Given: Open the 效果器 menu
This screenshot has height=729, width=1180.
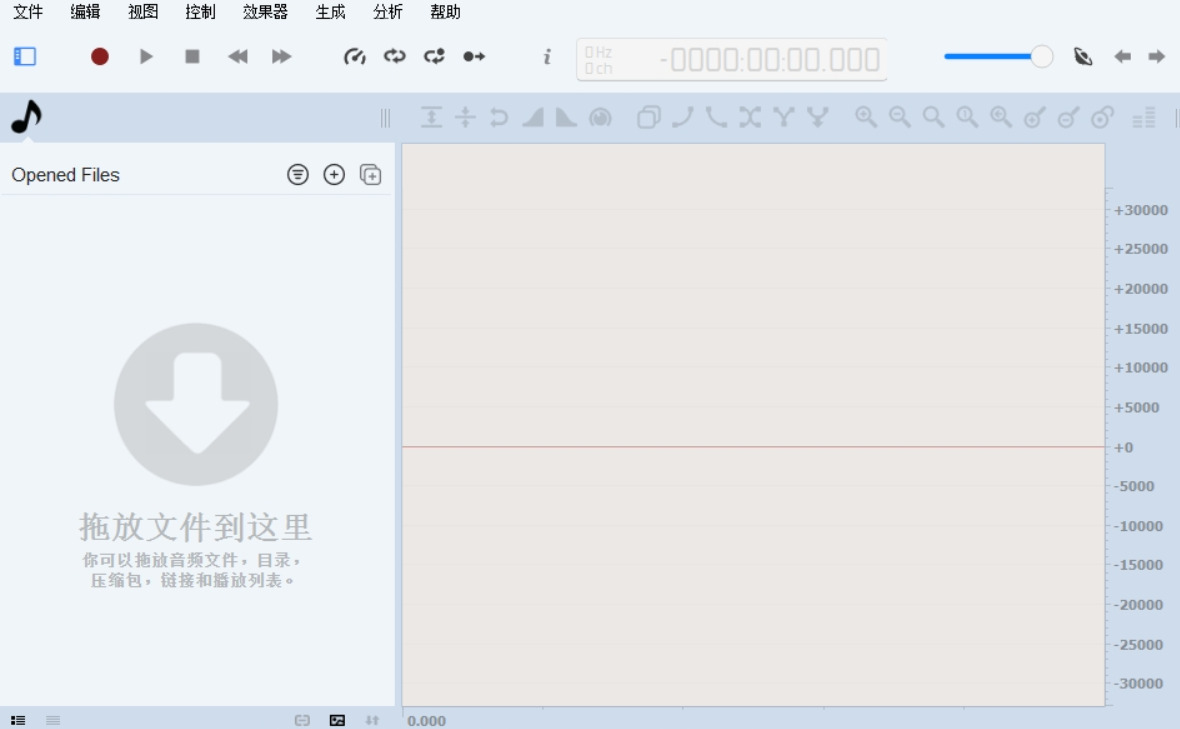Looking at the screenshot, I should [265, 12].
